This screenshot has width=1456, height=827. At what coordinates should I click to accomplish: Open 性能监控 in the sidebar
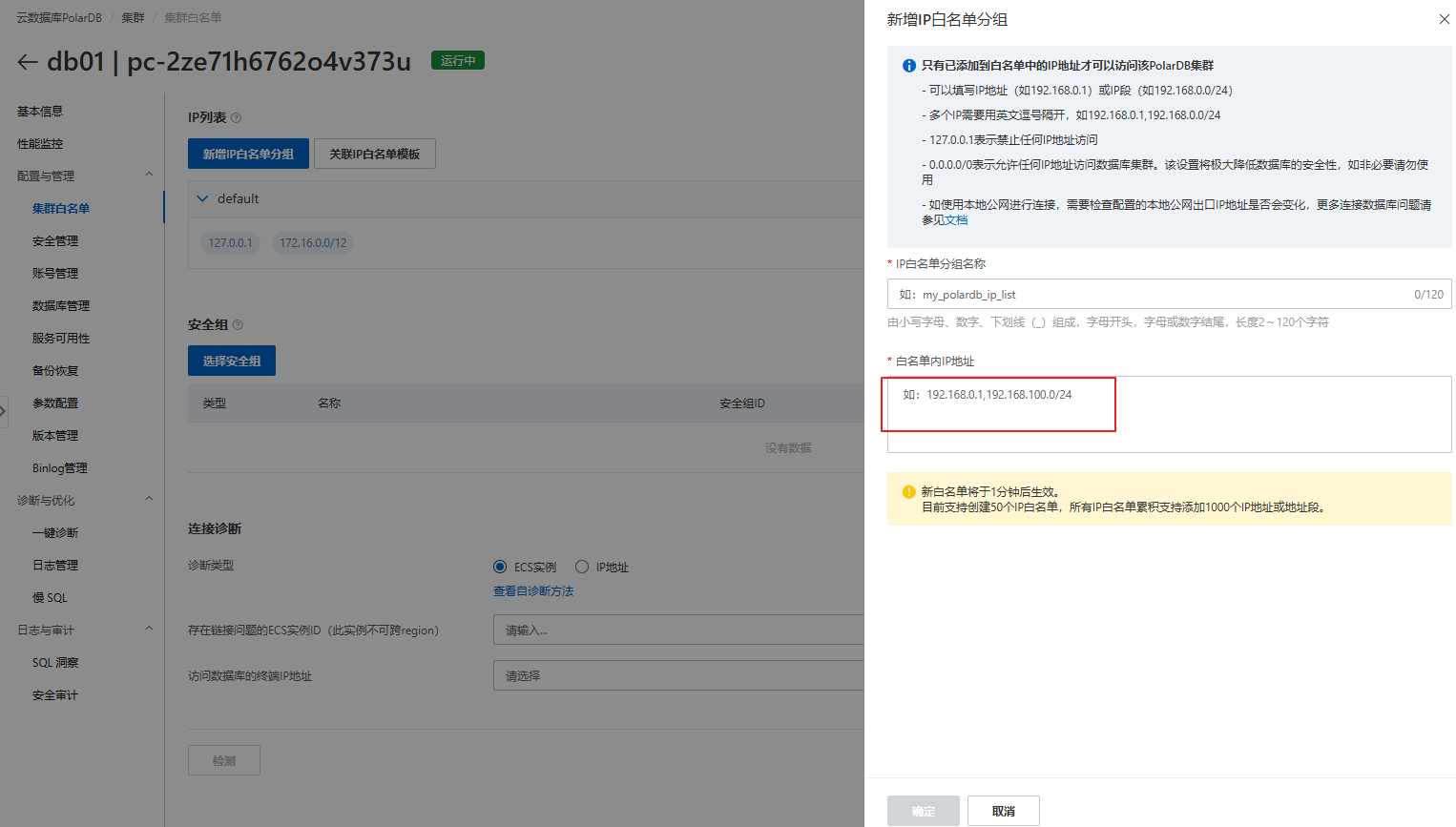[x=40, y=144]
